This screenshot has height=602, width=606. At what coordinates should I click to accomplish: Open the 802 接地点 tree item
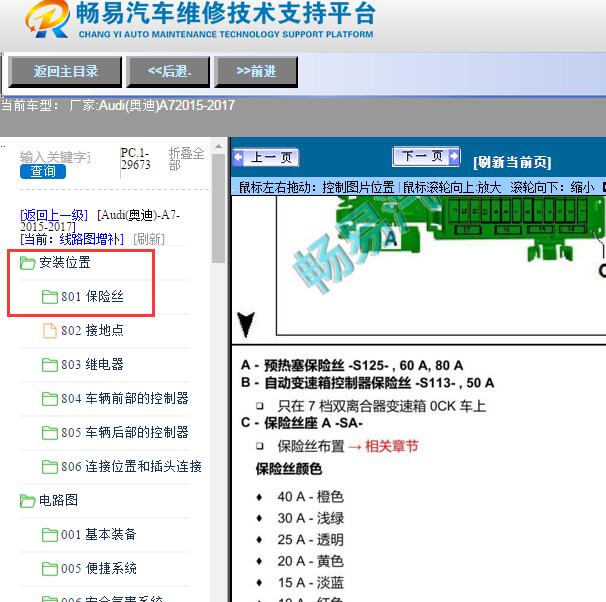tap(92, 331)
